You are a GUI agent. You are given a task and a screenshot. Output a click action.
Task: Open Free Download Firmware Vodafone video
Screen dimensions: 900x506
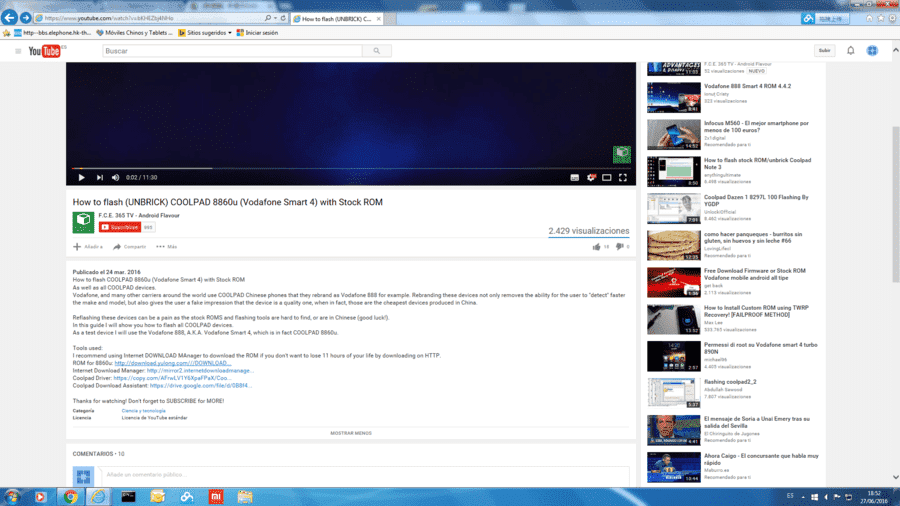[755, 274]
